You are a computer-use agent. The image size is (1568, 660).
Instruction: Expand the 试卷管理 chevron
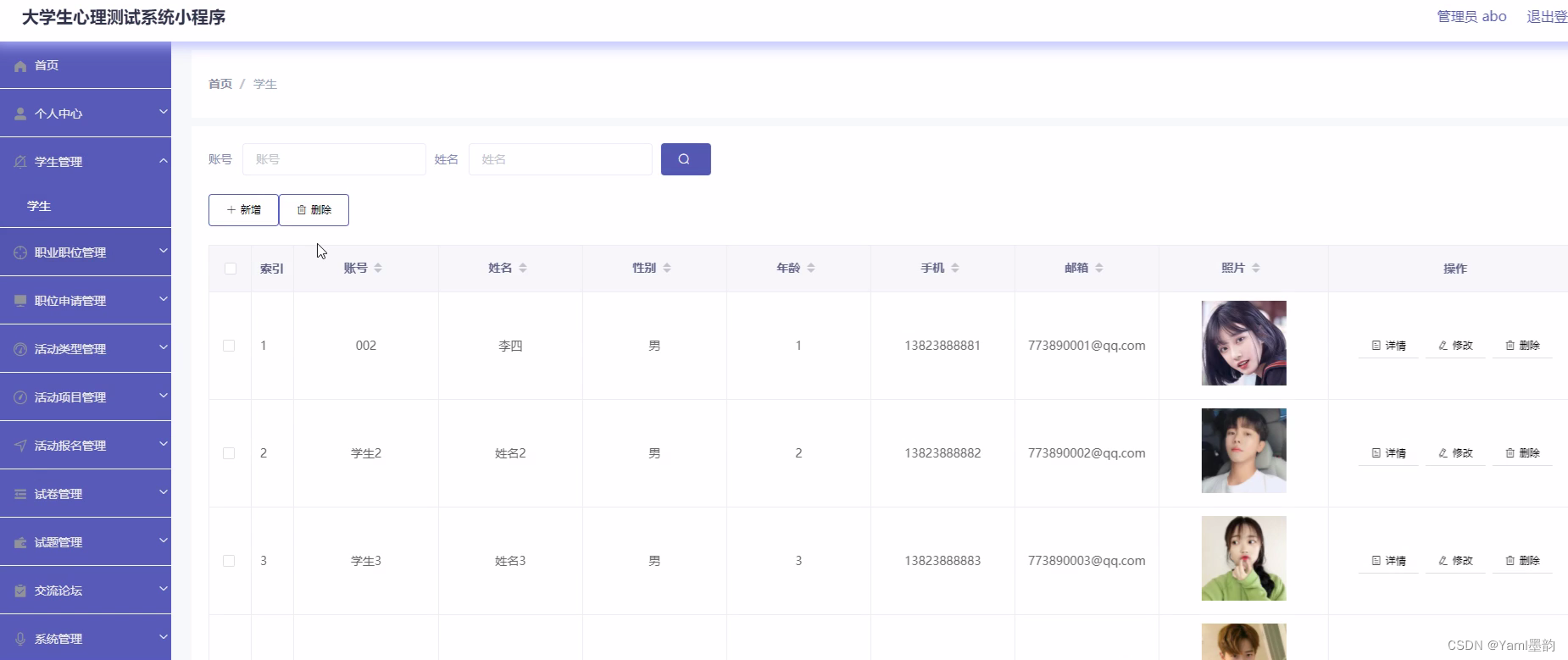164,492
